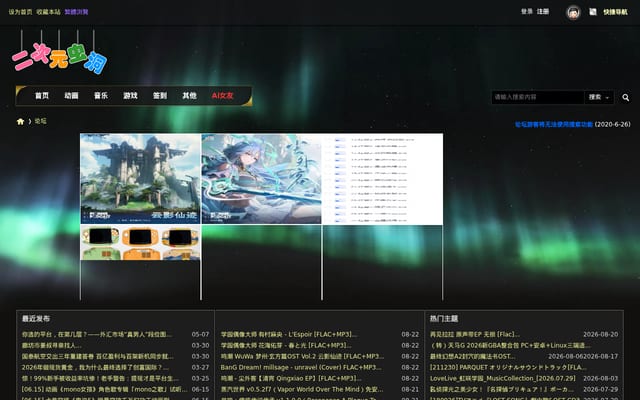
Task: Click the blue announcement link dated 2020-6-26
Action: point(554,124)
